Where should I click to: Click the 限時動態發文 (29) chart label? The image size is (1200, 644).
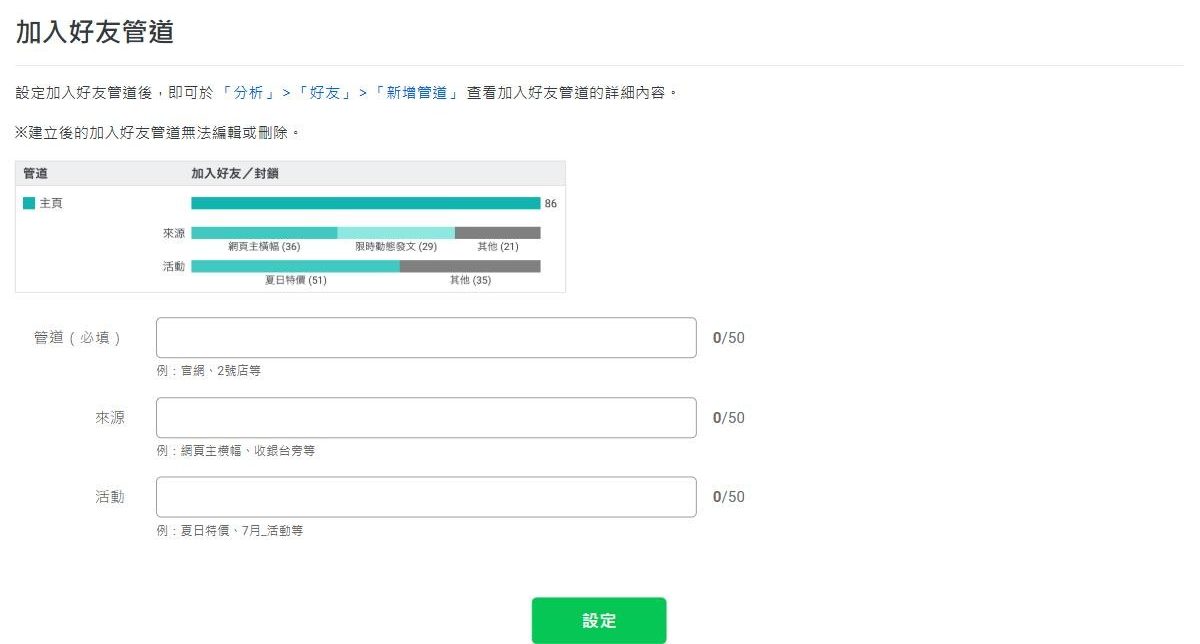[x=396, y=246]
